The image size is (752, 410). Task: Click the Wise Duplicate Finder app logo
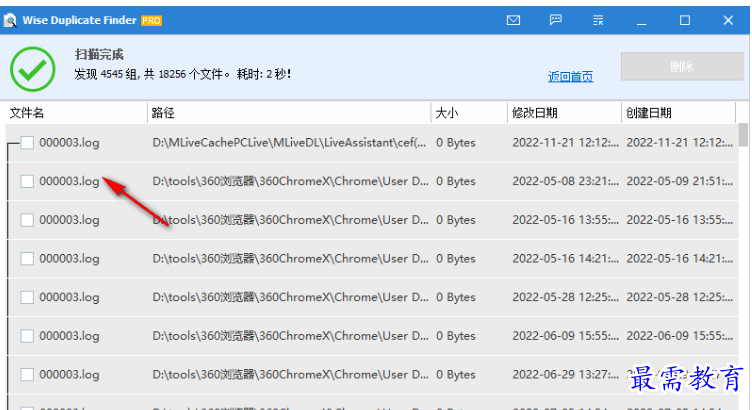click(x=10, y=20)
